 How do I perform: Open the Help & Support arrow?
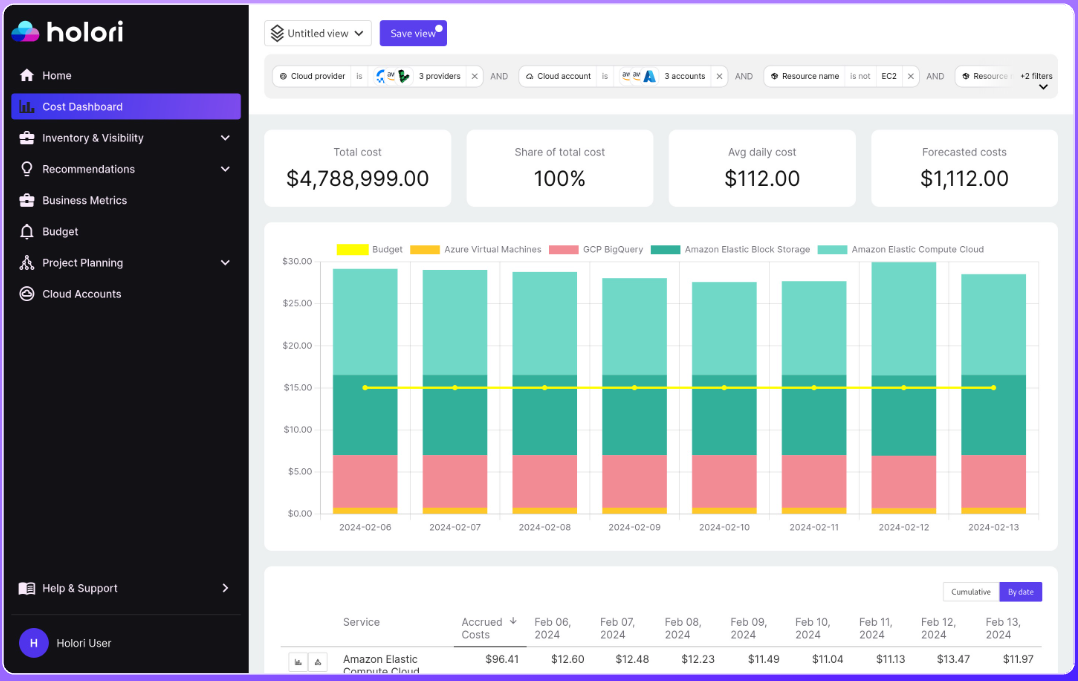(225, 588)
